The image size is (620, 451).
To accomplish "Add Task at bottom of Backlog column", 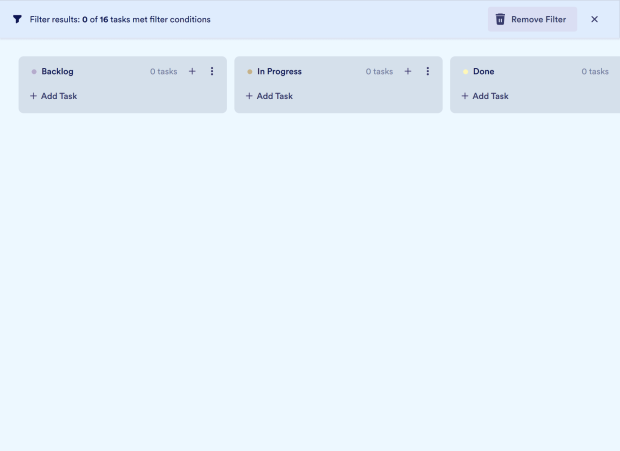I will [53, 96].
